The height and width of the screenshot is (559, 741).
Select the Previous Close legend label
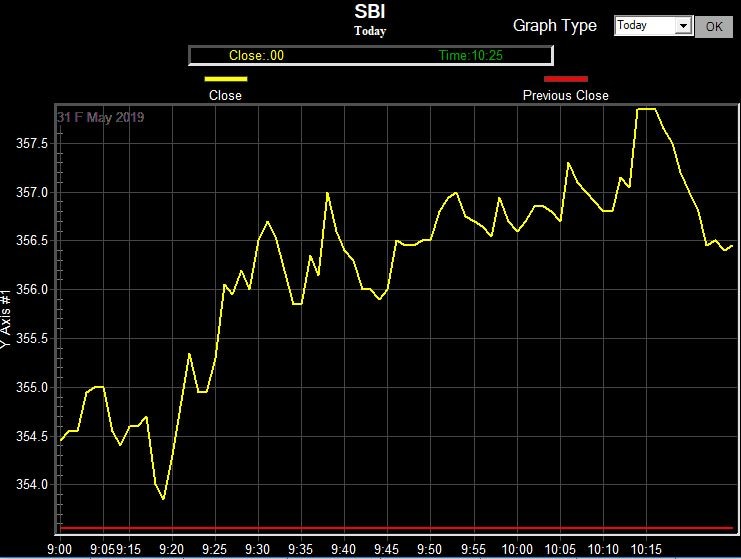coord(565,96)
